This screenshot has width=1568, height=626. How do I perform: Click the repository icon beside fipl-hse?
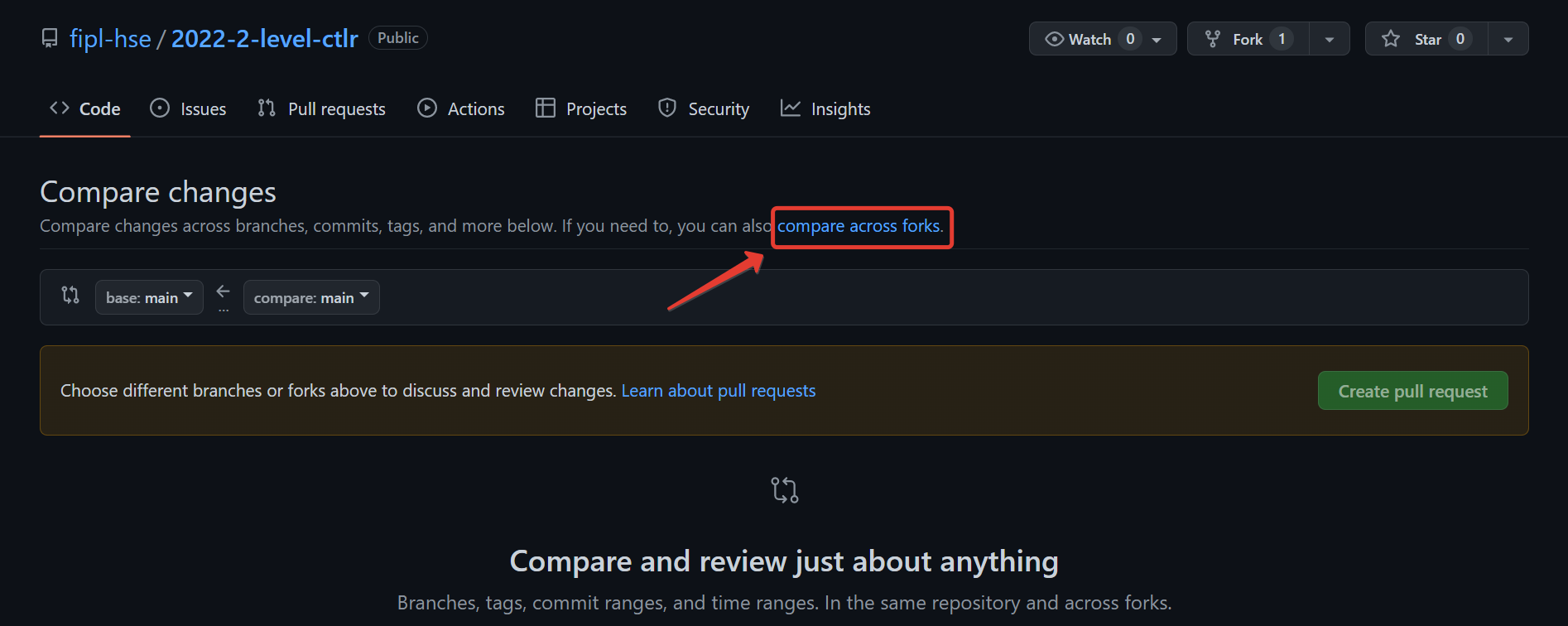[x=50, y=38]
